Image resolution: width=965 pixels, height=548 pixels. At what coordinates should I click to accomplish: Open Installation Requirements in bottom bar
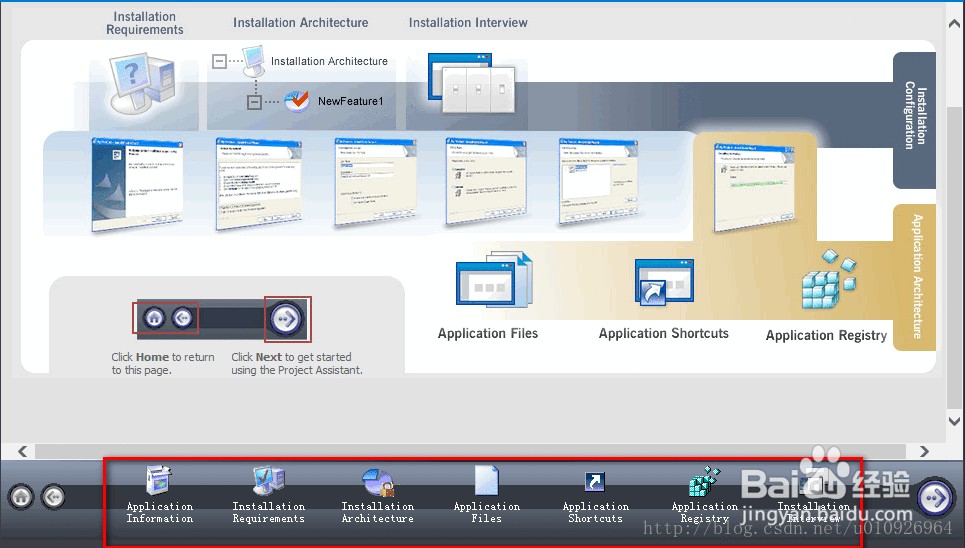pos(268,495)
